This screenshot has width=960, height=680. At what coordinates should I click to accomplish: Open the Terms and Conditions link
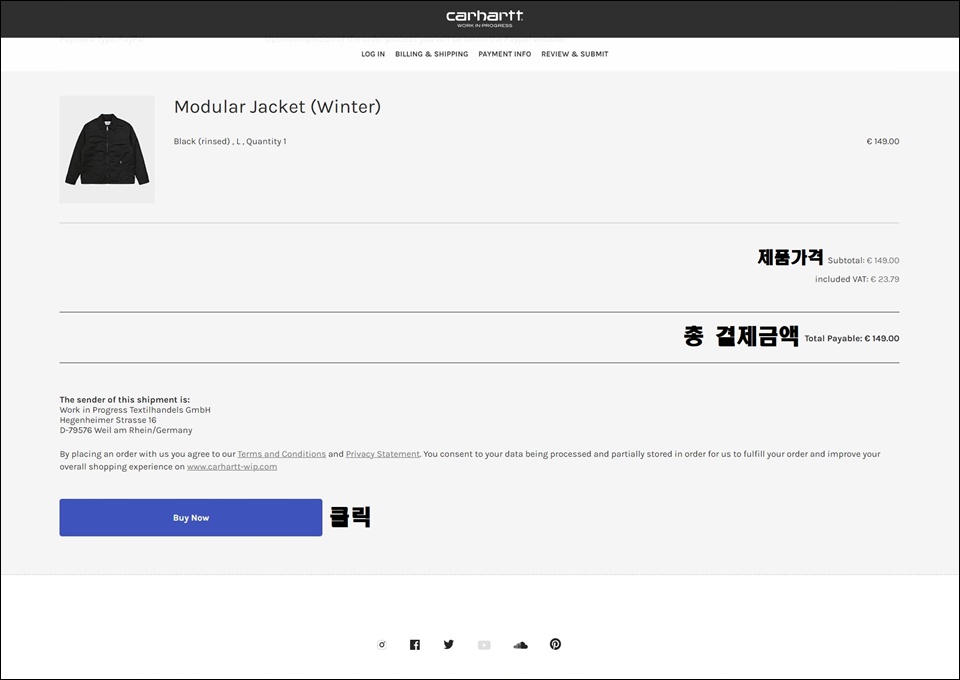(282, 454)
